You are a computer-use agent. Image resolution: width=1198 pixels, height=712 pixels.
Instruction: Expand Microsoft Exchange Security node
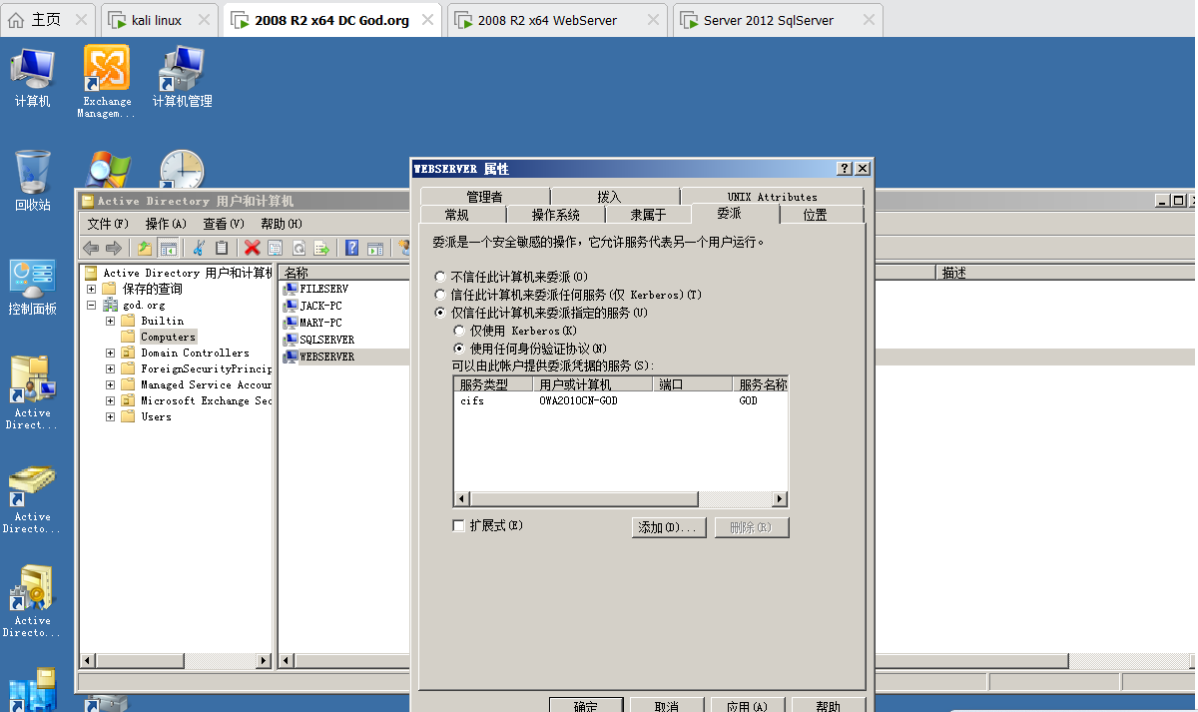pos(110,401)
